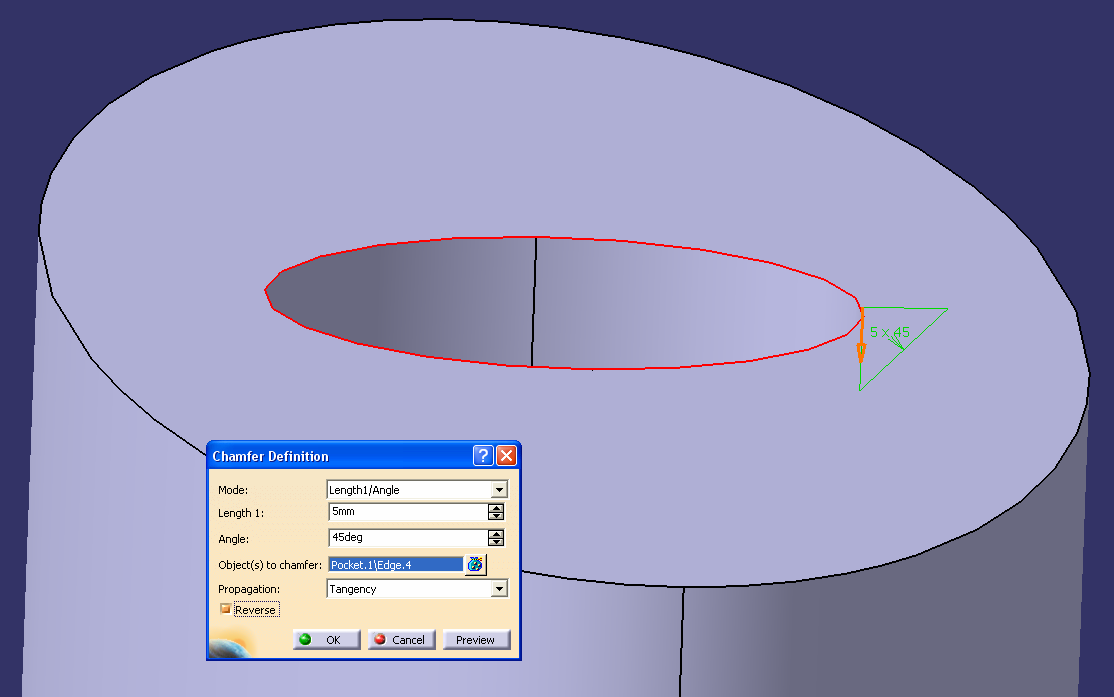Open the chamfer objects list icon
Screen dimensions: 1114x697
[475, 564]
